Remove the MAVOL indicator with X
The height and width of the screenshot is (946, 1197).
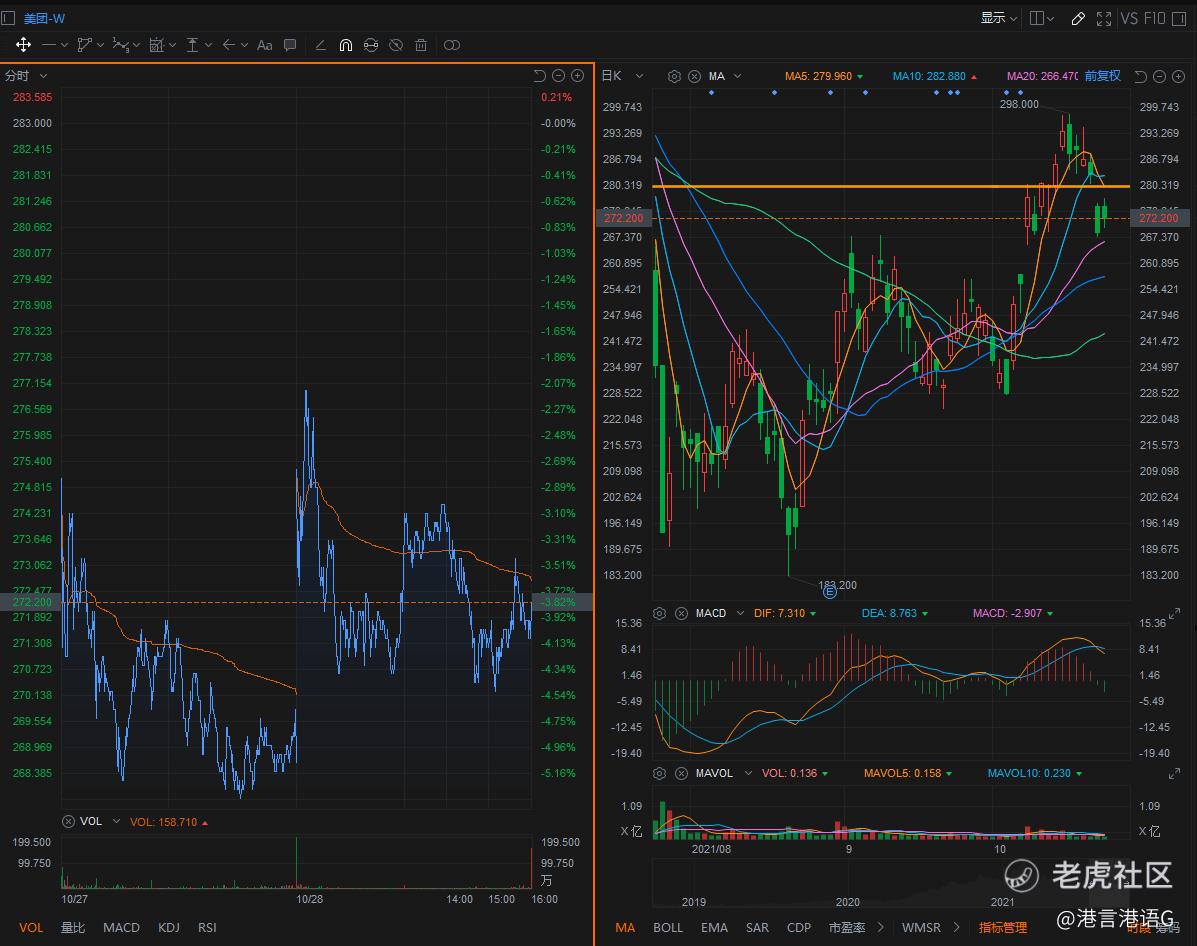tap(681, 773)
